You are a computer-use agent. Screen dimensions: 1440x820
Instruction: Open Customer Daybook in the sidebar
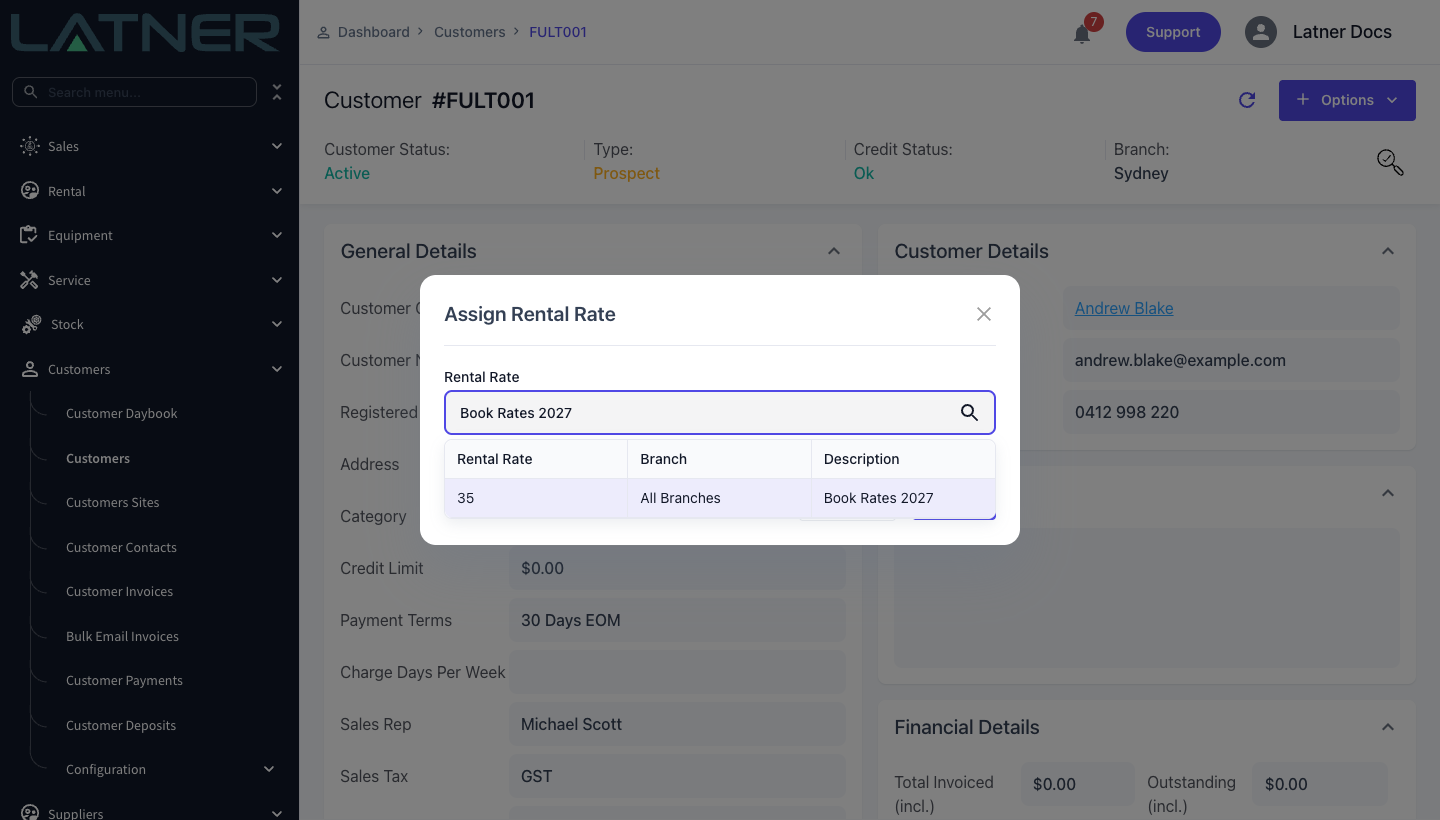(x=122, y=413)
